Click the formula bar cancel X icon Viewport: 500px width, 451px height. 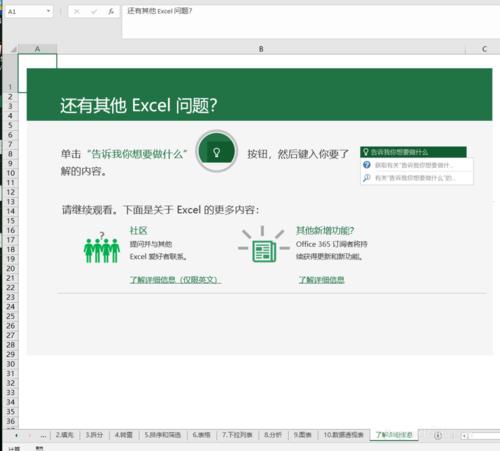[77, 12]
